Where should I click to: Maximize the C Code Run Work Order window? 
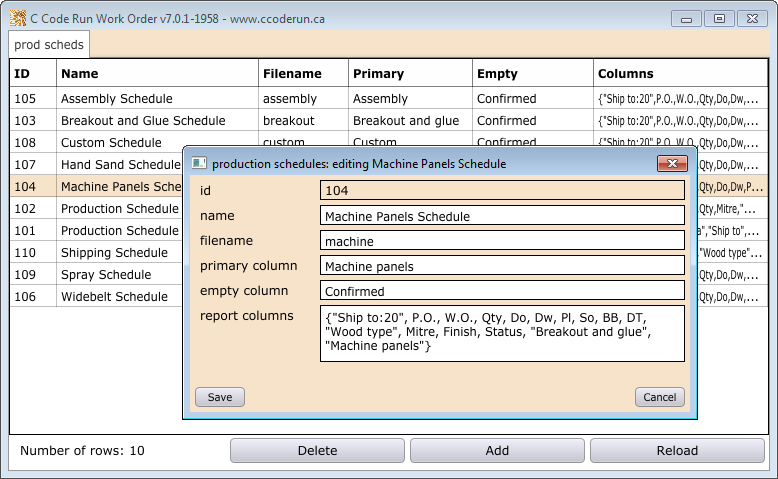tap(719, 19)
